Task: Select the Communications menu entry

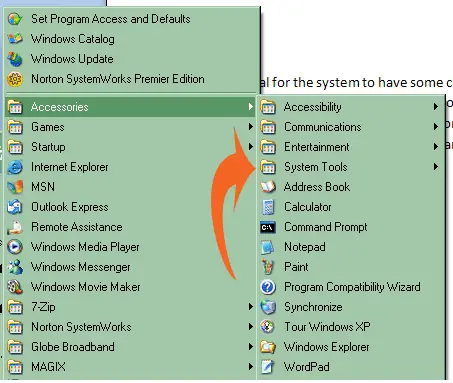Action: click(x=351, y=127)
